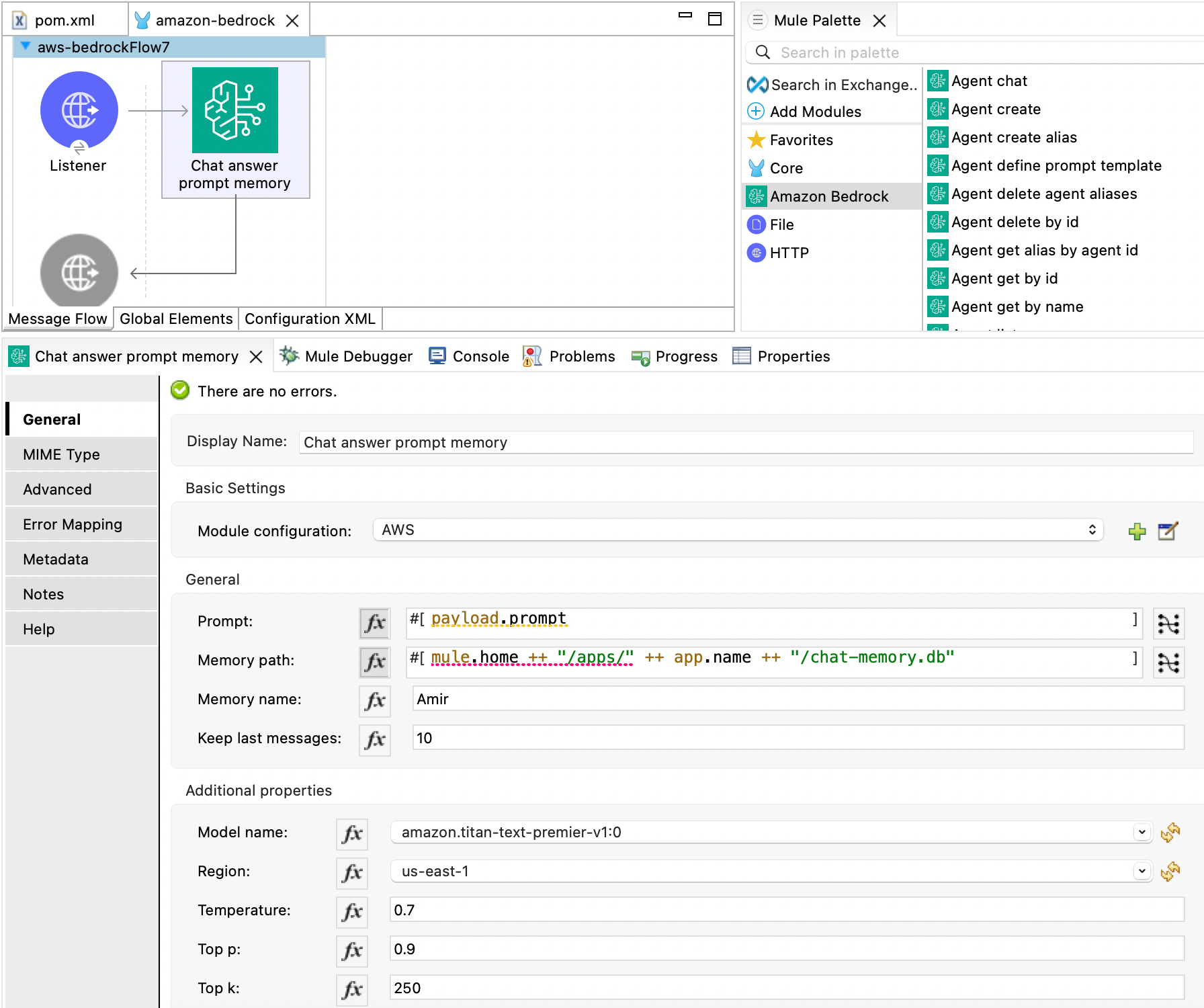Open the Mule Palette view menu icon
The height and width of the screenshot is (1008, 1204).
pyautogui.click(x=757, y=20)
